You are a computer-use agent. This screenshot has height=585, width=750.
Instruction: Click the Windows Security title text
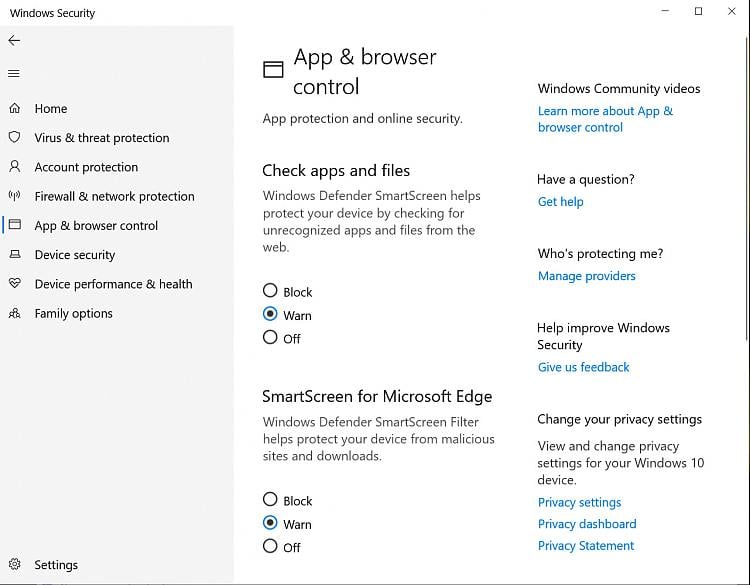point(52,13)
